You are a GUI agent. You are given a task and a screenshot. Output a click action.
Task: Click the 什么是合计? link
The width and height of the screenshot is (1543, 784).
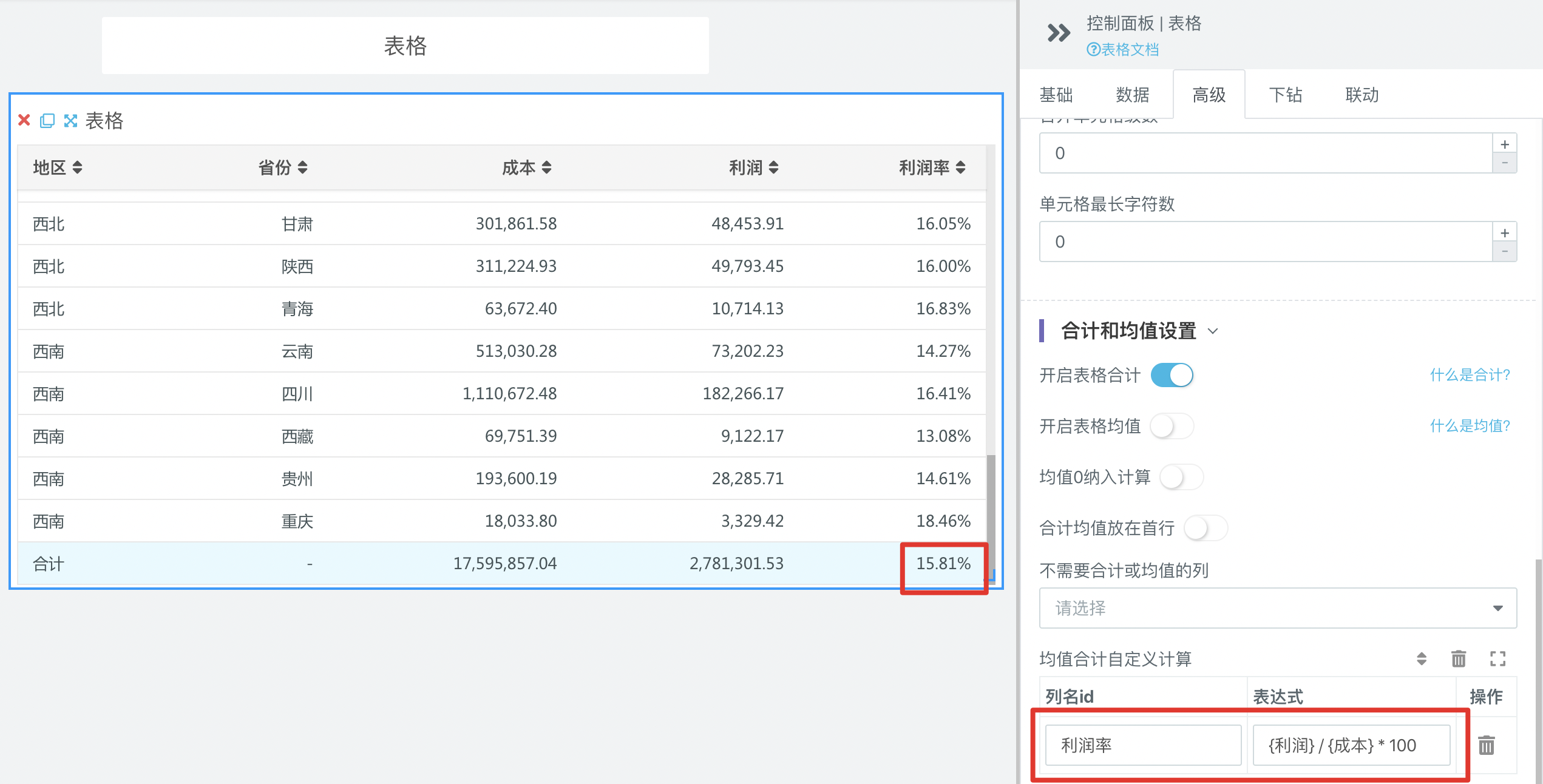(1469, 375)
